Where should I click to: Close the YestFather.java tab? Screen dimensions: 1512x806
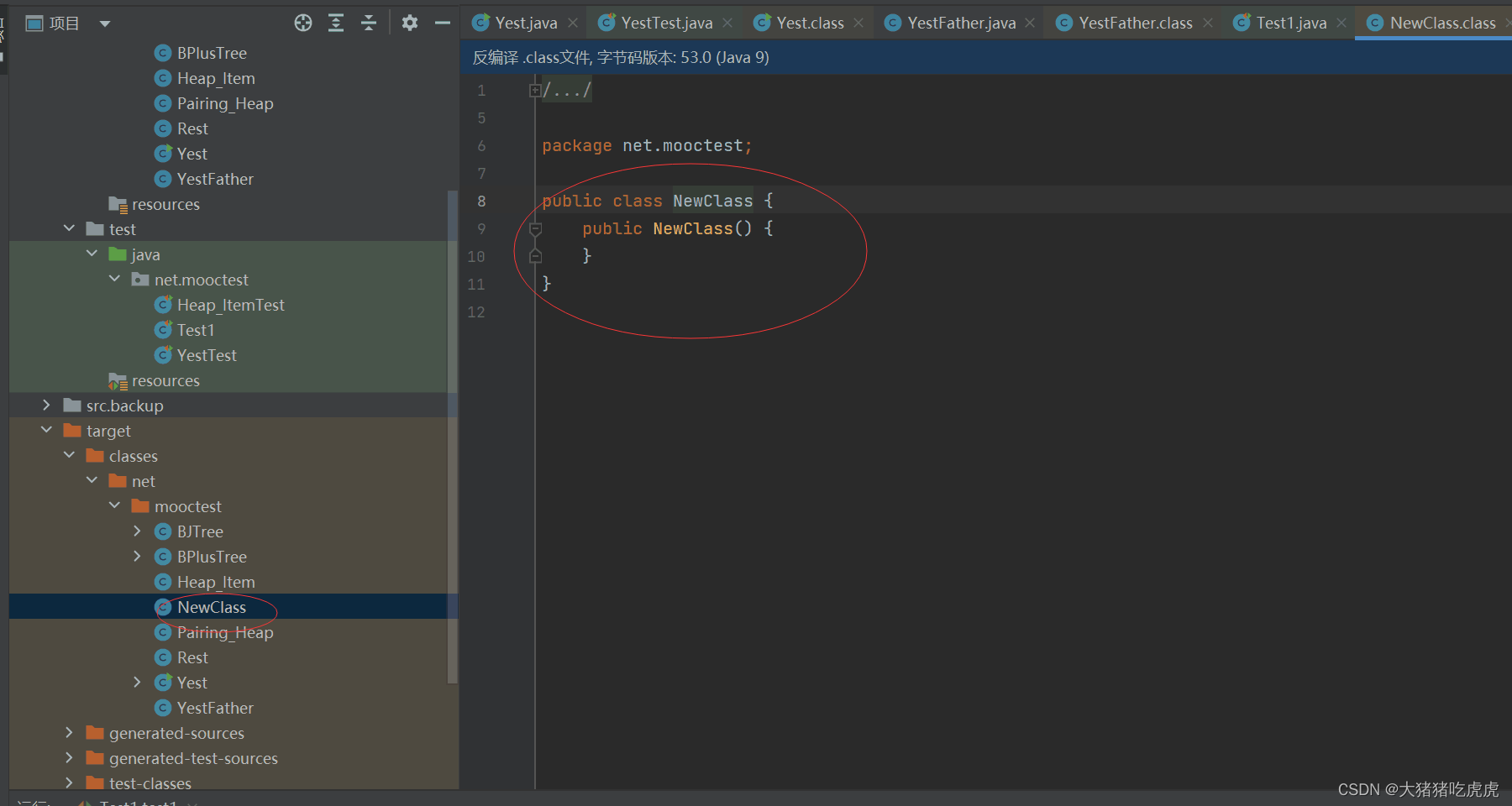1030,23
